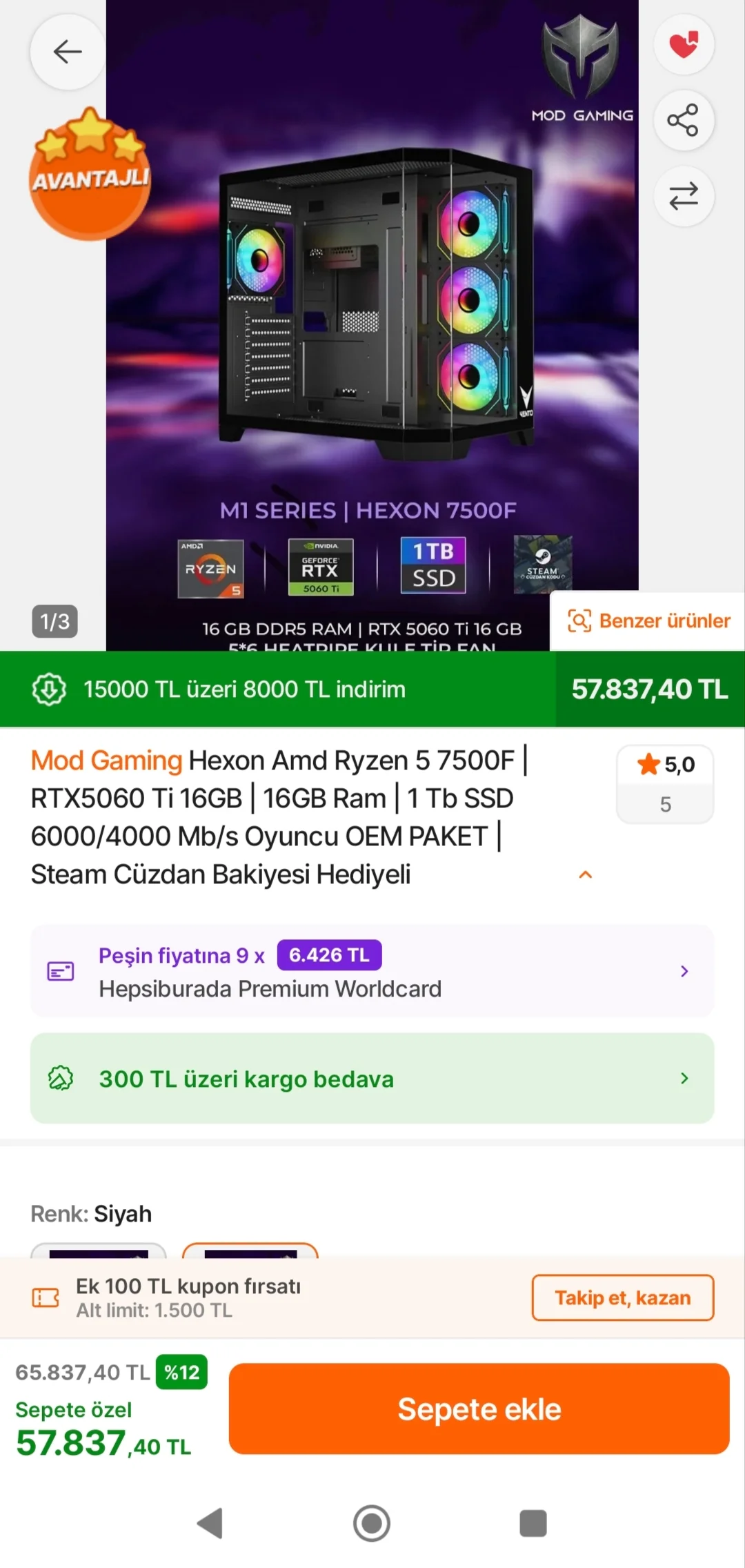Tap the AVANTAJLI badge
Image resolution: width=745 pixels, height=1568 pixels.
point(90,174)
